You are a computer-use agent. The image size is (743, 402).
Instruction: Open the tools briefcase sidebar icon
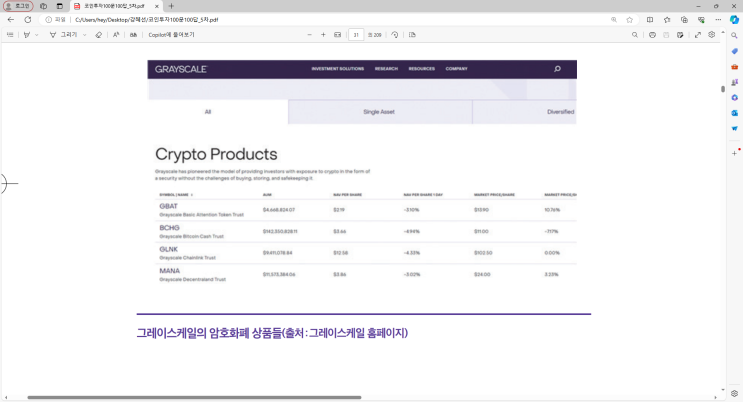tap(734, 67)
